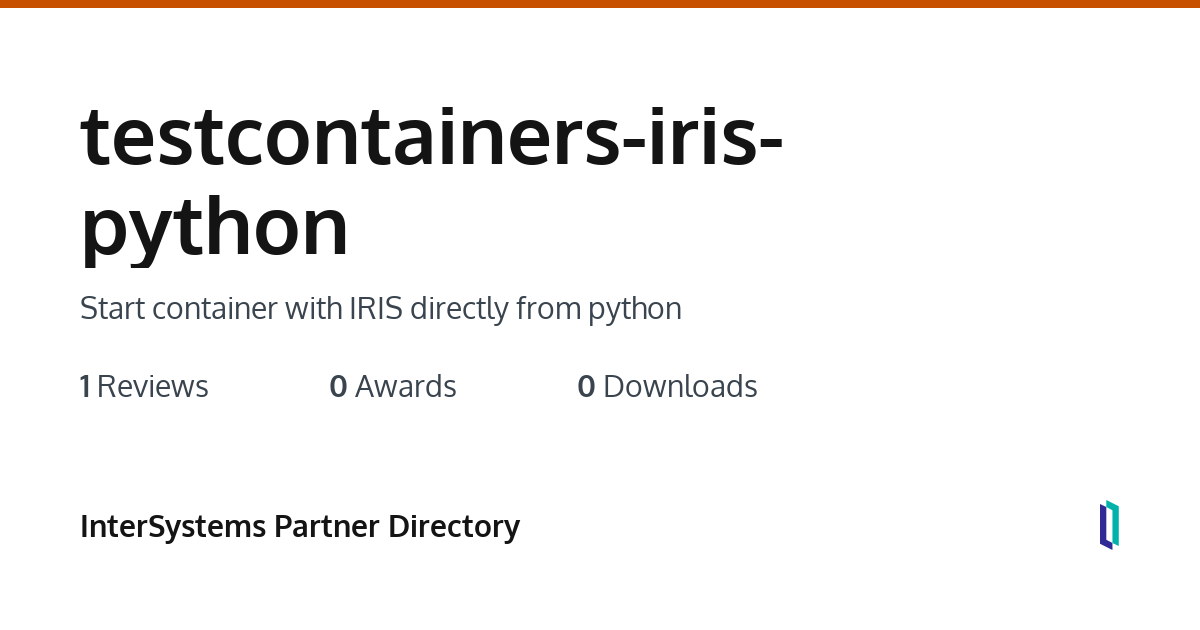Image resolution: width=1200 pixels, height=630 pixels.
Task: Select the app description subtitle text
Action: tap(380, 309)
